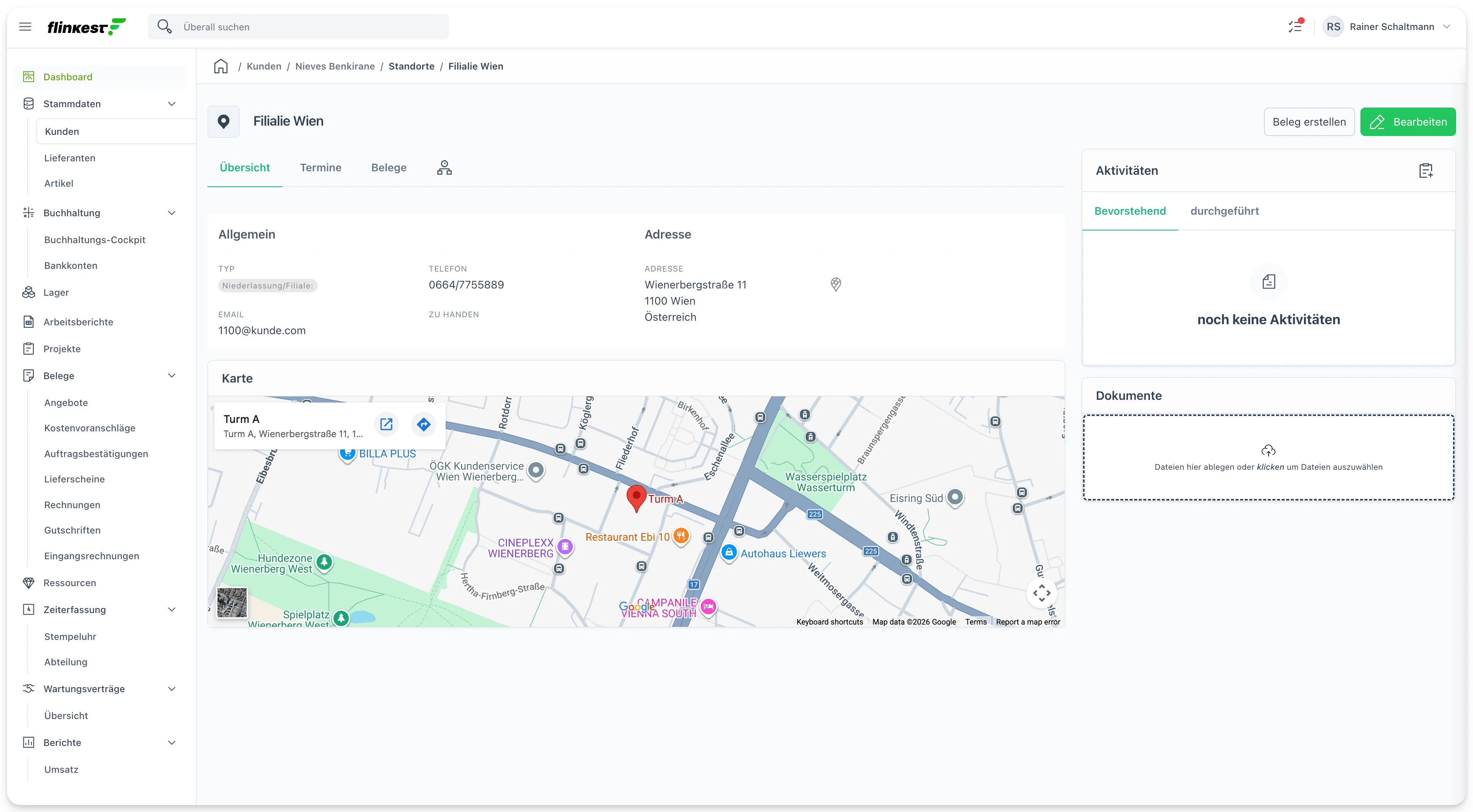1473x812 pixels.
Task: Open Eingangsrechnungen in the sidebar
Action: tap(91, 556)
